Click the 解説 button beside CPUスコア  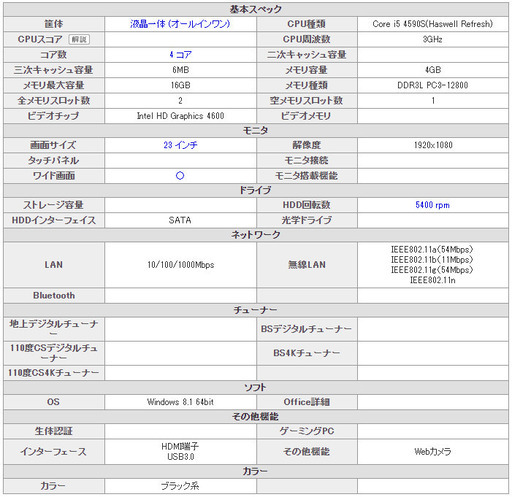[79, 39]
